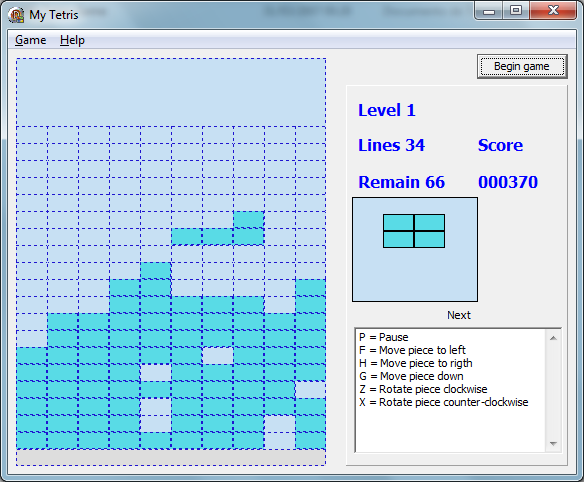Image resolution: width=584 pixels, height=482 pixels.
Task: Open the Help menu
Action: (72, 40)
